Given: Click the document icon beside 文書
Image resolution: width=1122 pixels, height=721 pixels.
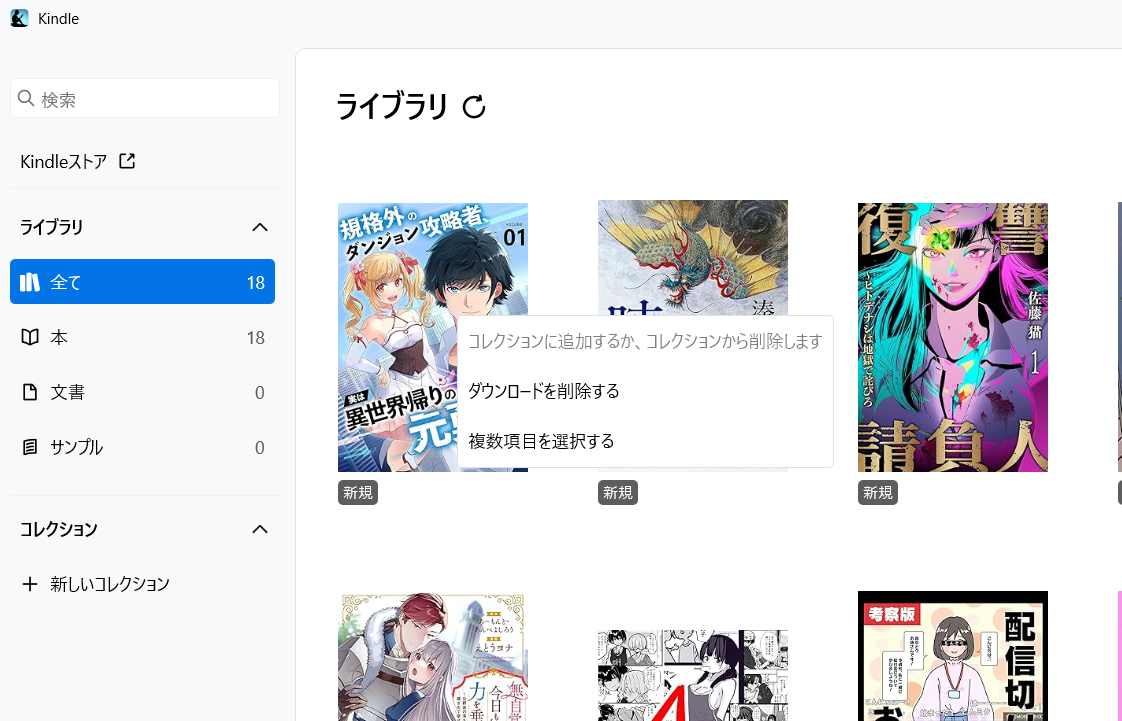Looking at the screenshot, I should coord(29,392).
